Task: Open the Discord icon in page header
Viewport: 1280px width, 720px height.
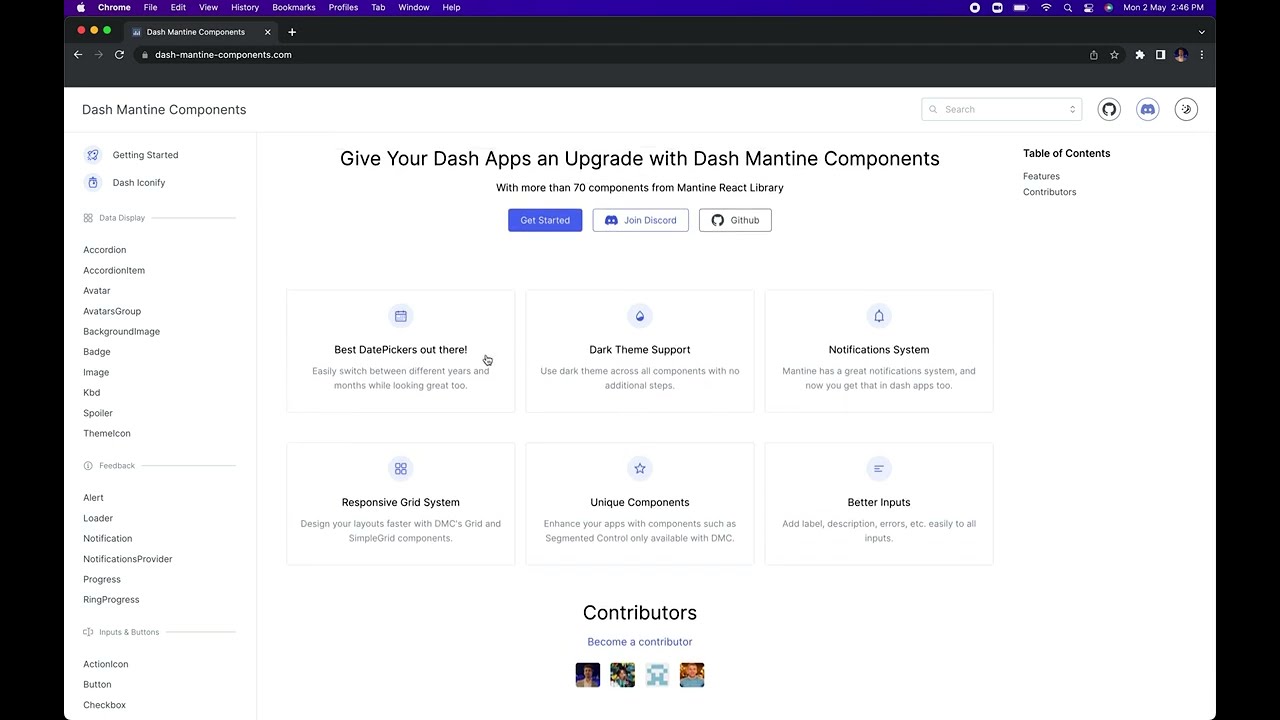Action: (x=1147, y=110)
